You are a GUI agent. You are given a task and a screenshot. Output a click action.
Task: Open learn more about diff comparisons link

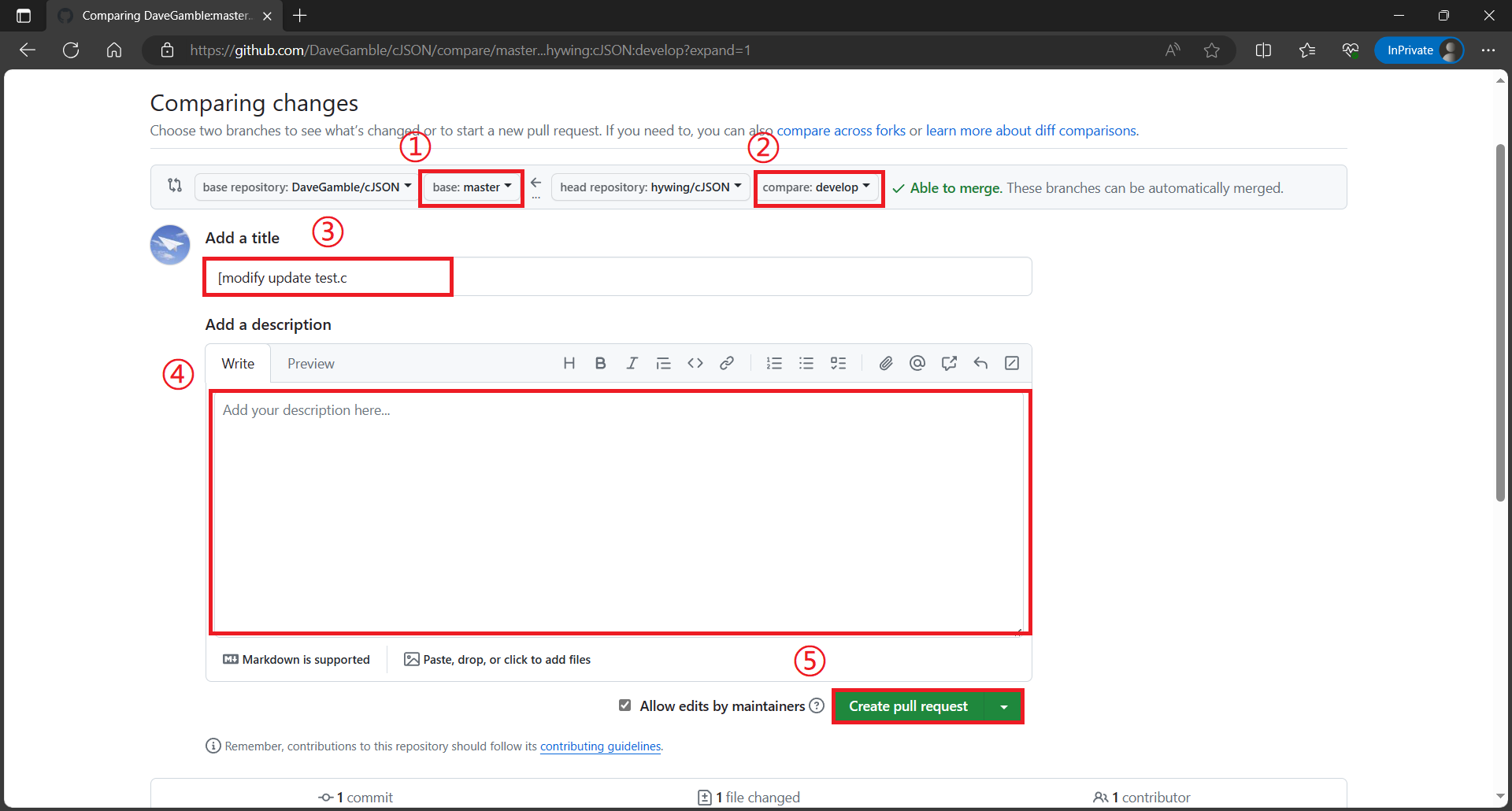click(1031, 131)
